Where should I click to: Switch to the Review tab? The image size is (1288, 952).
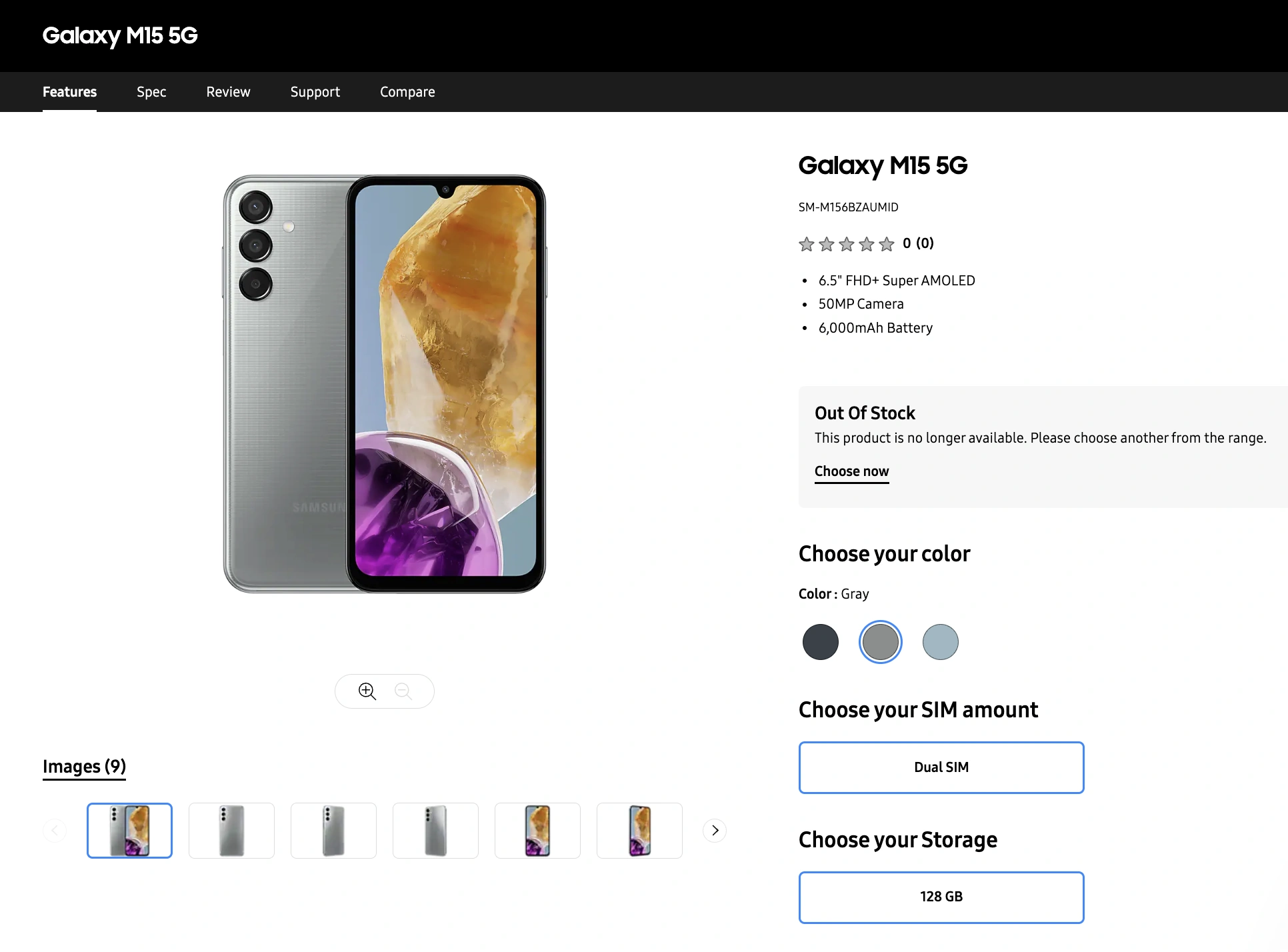[x=228, y=92]
